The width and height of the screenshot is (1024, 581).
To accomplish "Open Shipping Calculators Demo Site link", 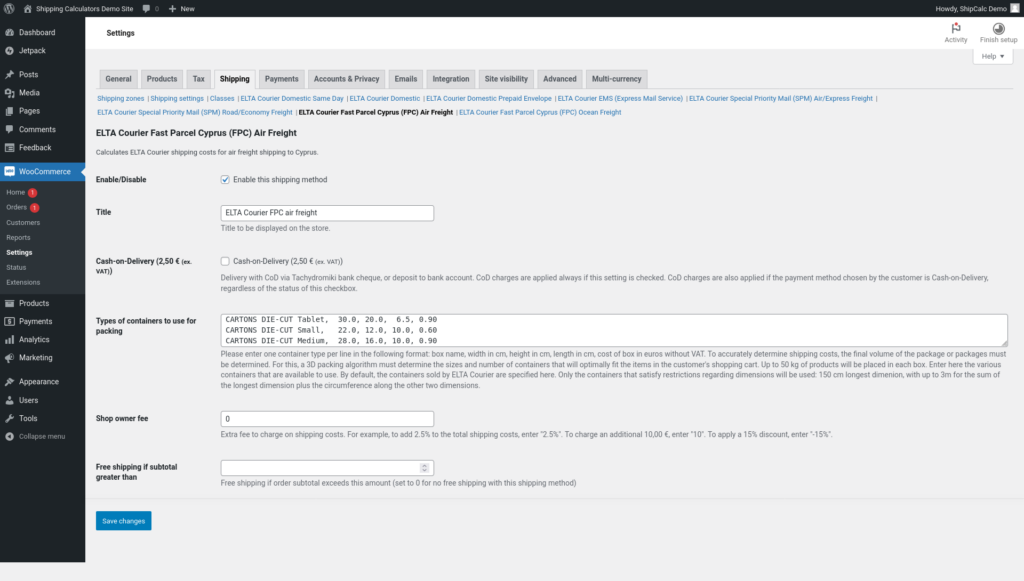I will 84,8.
